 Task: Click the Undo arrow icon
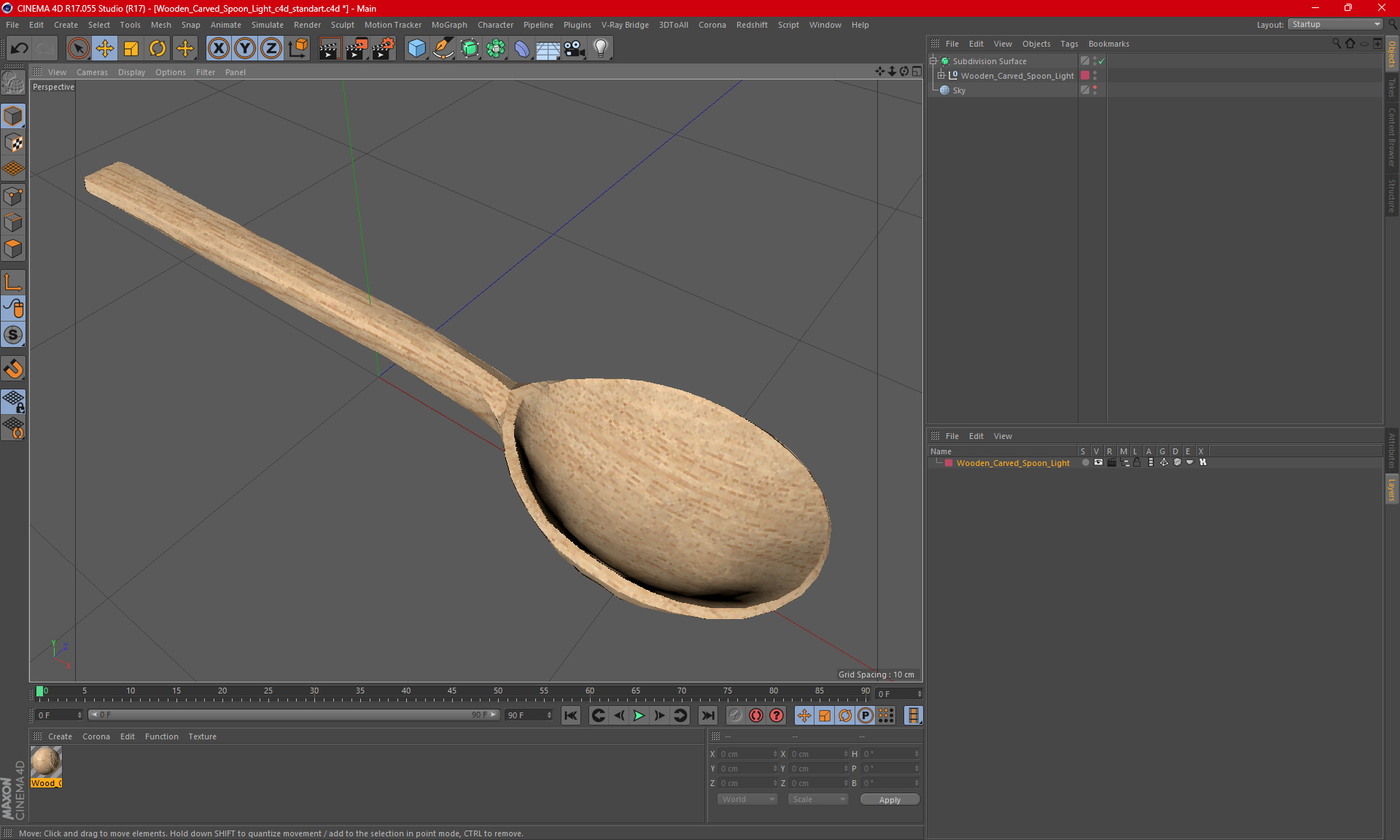20,49
